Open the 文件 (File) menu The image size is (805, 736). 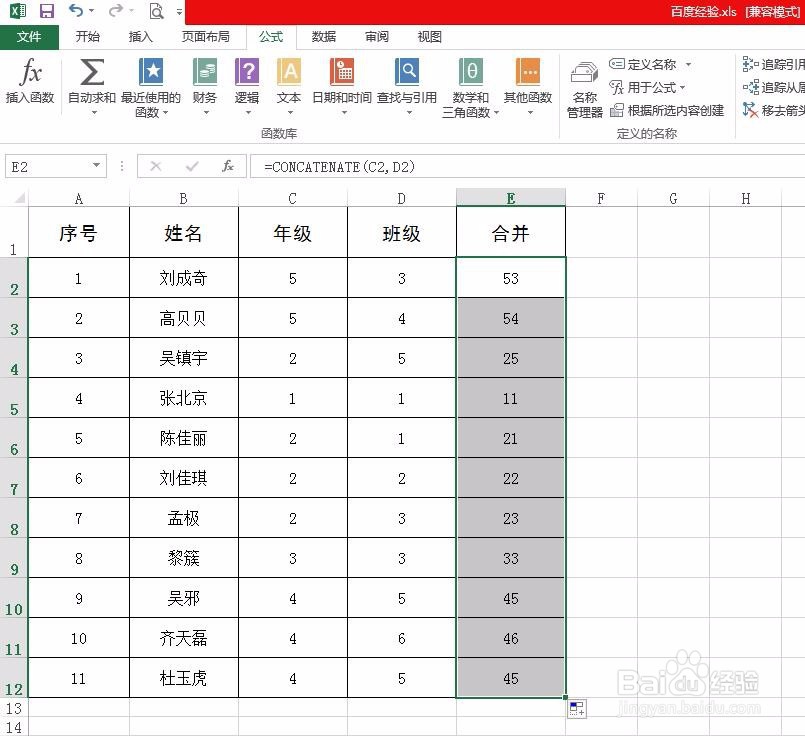click(x=30, y=37)
